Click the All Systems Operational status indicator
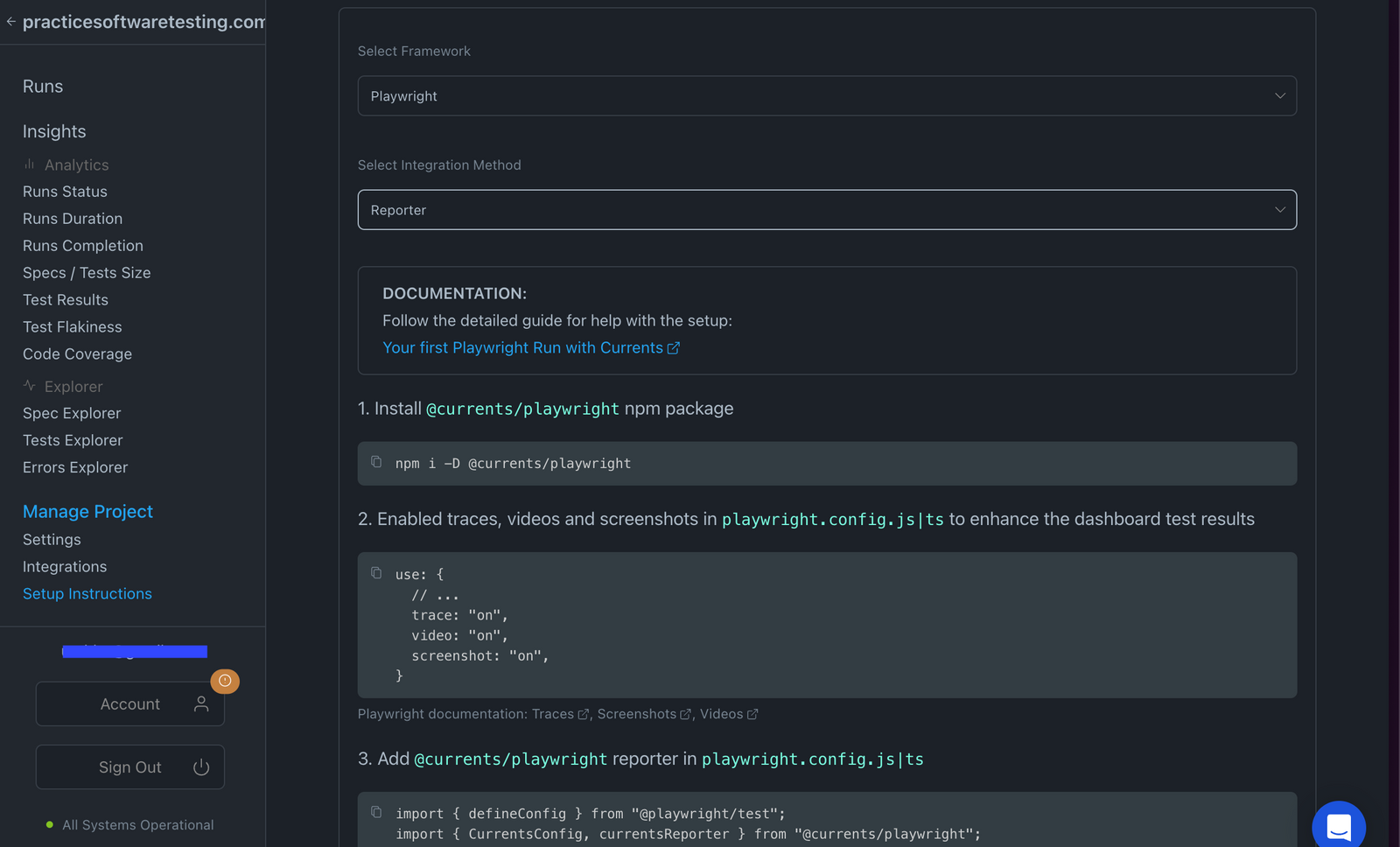Viewport: 1400px width, 847px height. click(50, 824)
